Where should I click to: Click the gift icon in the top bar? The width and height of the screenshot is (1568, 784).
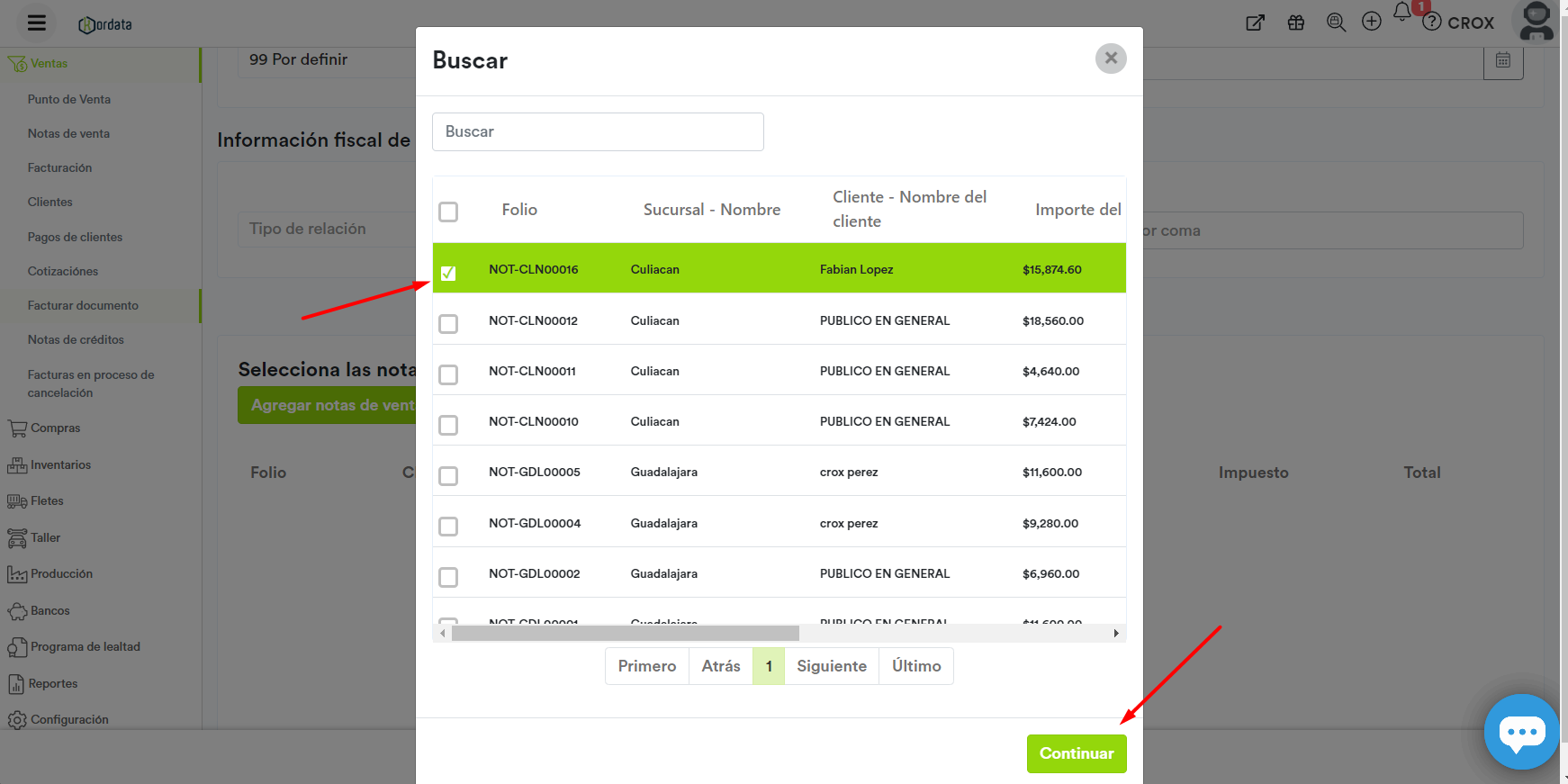(x=1295, y=23)
